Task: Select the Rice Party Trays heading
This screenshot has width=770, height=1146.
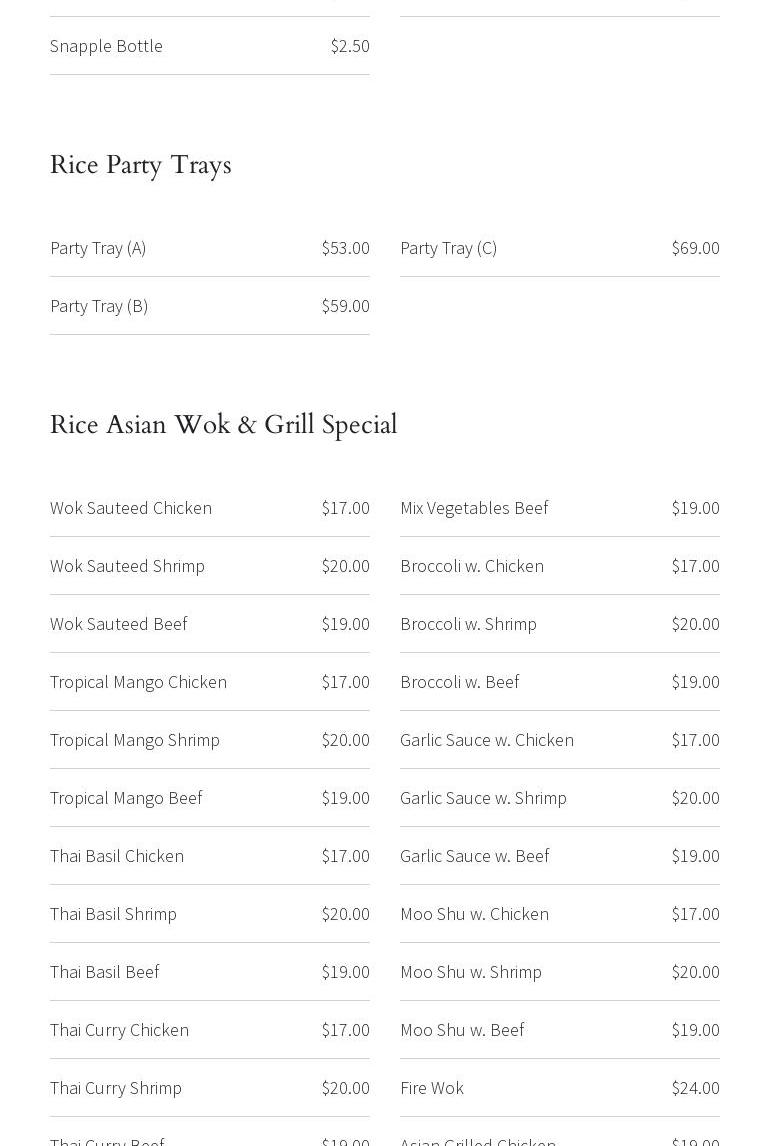Action: click(141, 165)
